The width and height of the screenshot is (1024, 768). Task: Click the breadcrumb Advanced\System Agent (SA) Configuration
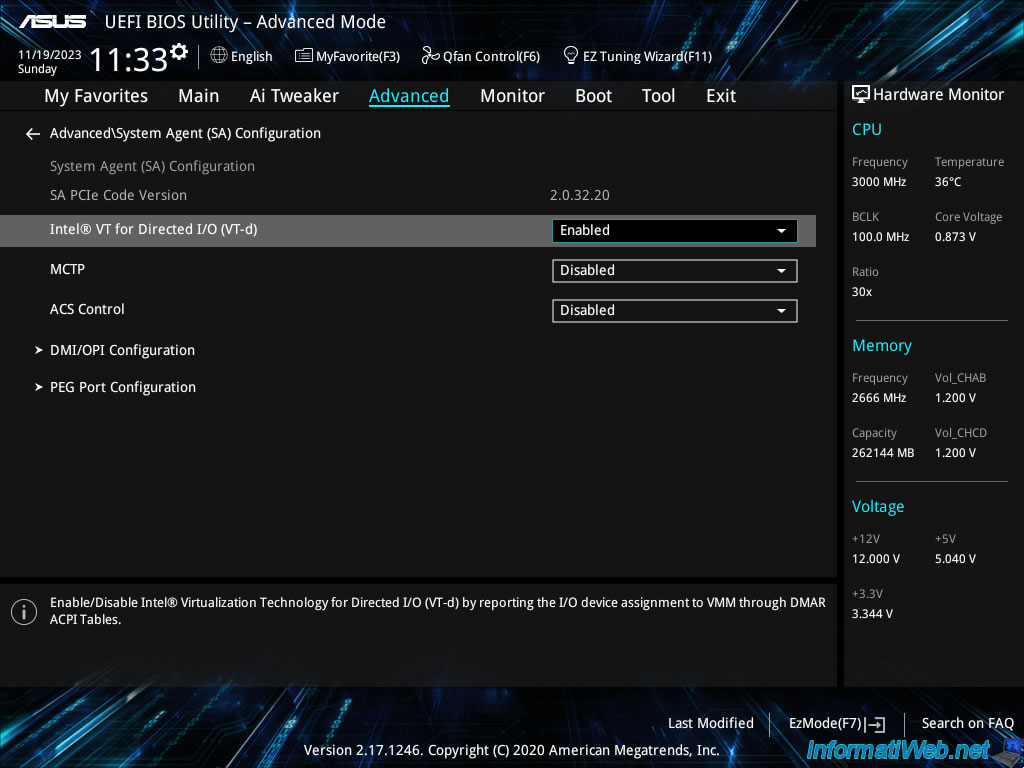(x=185, y=133)
